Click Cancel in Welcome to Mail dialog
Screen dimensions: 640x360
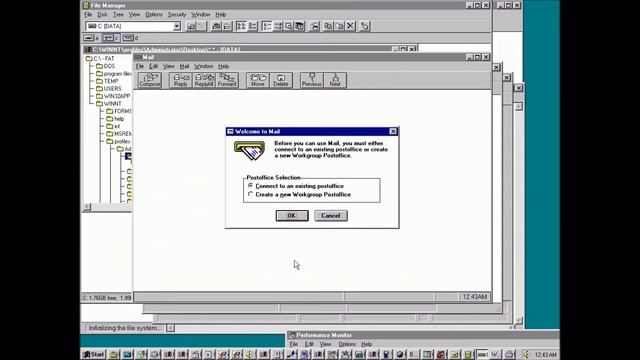pos(331,216)
